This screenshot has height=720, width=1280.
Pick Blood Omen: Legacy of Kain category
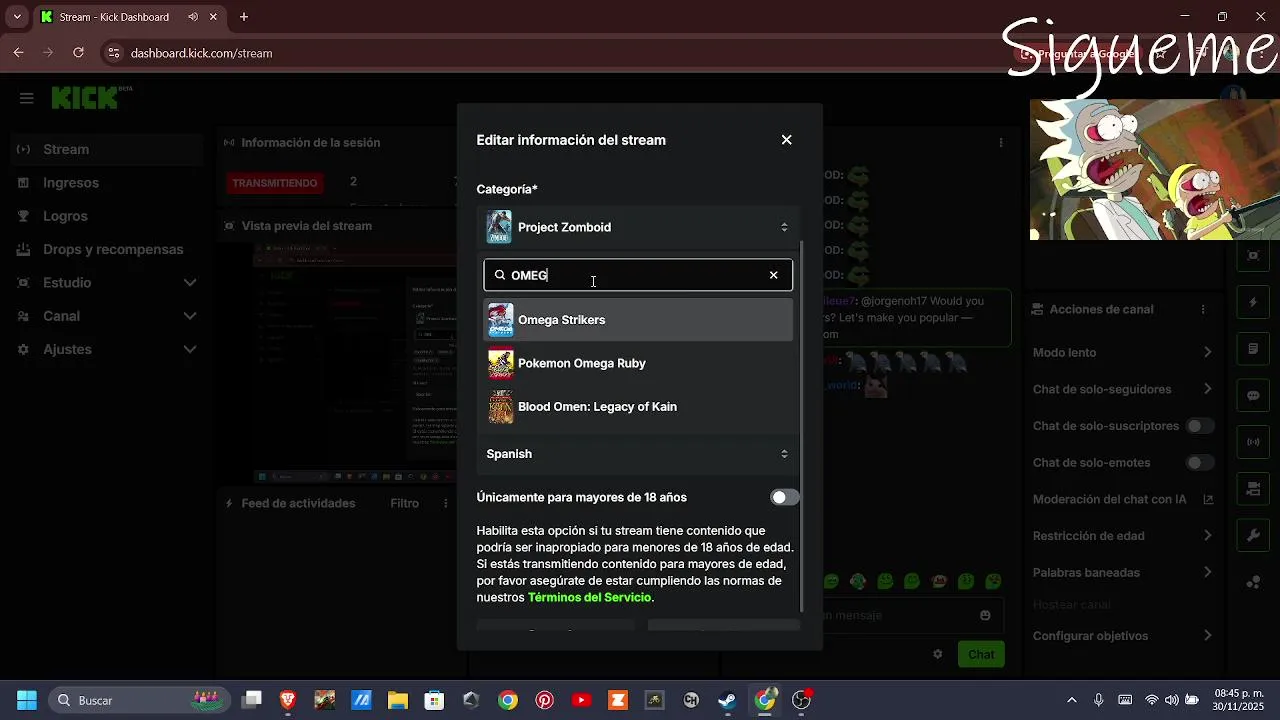pos(638,407)
